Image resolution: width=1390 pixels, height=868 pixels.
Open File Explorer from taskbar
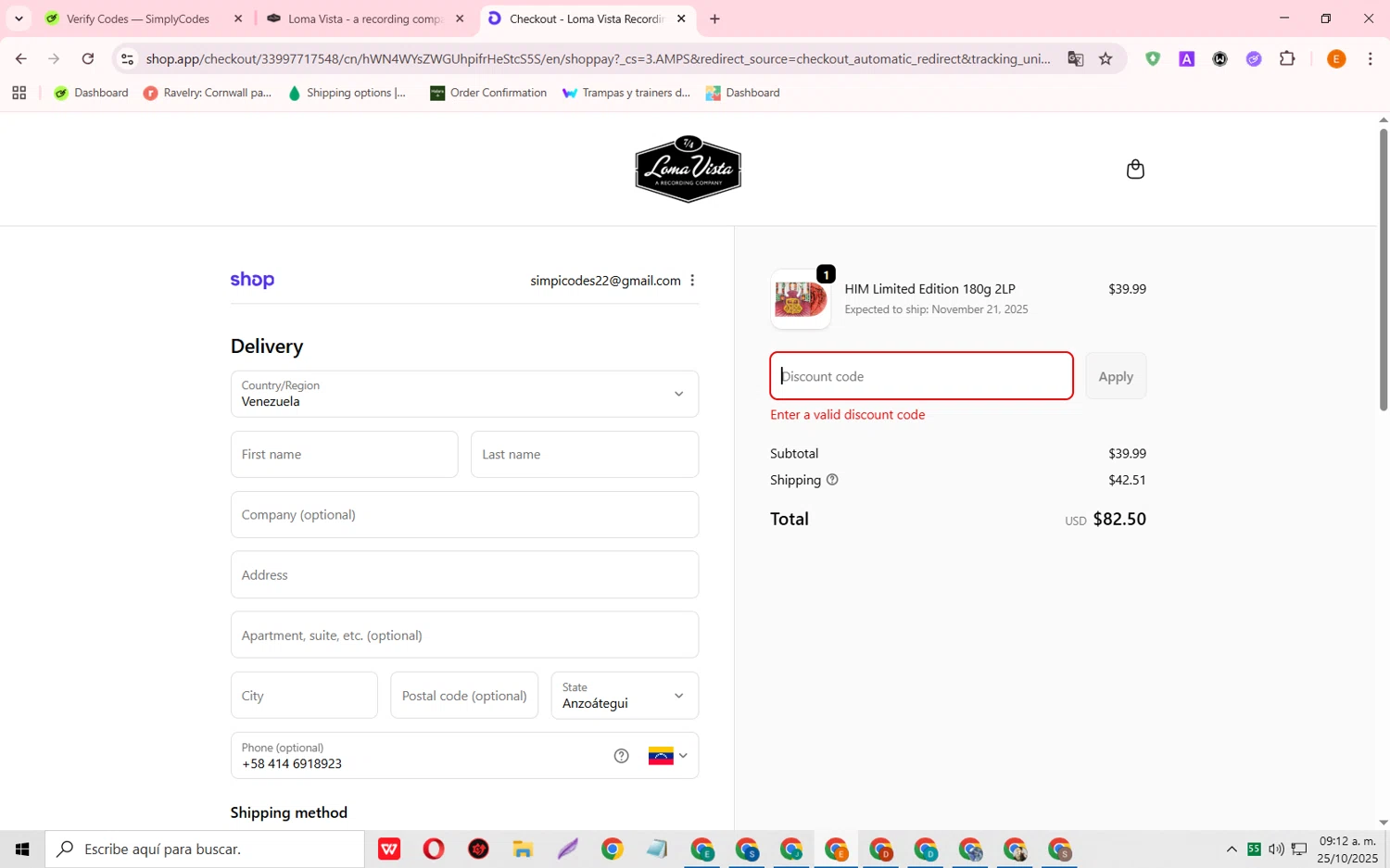(523, 849)
